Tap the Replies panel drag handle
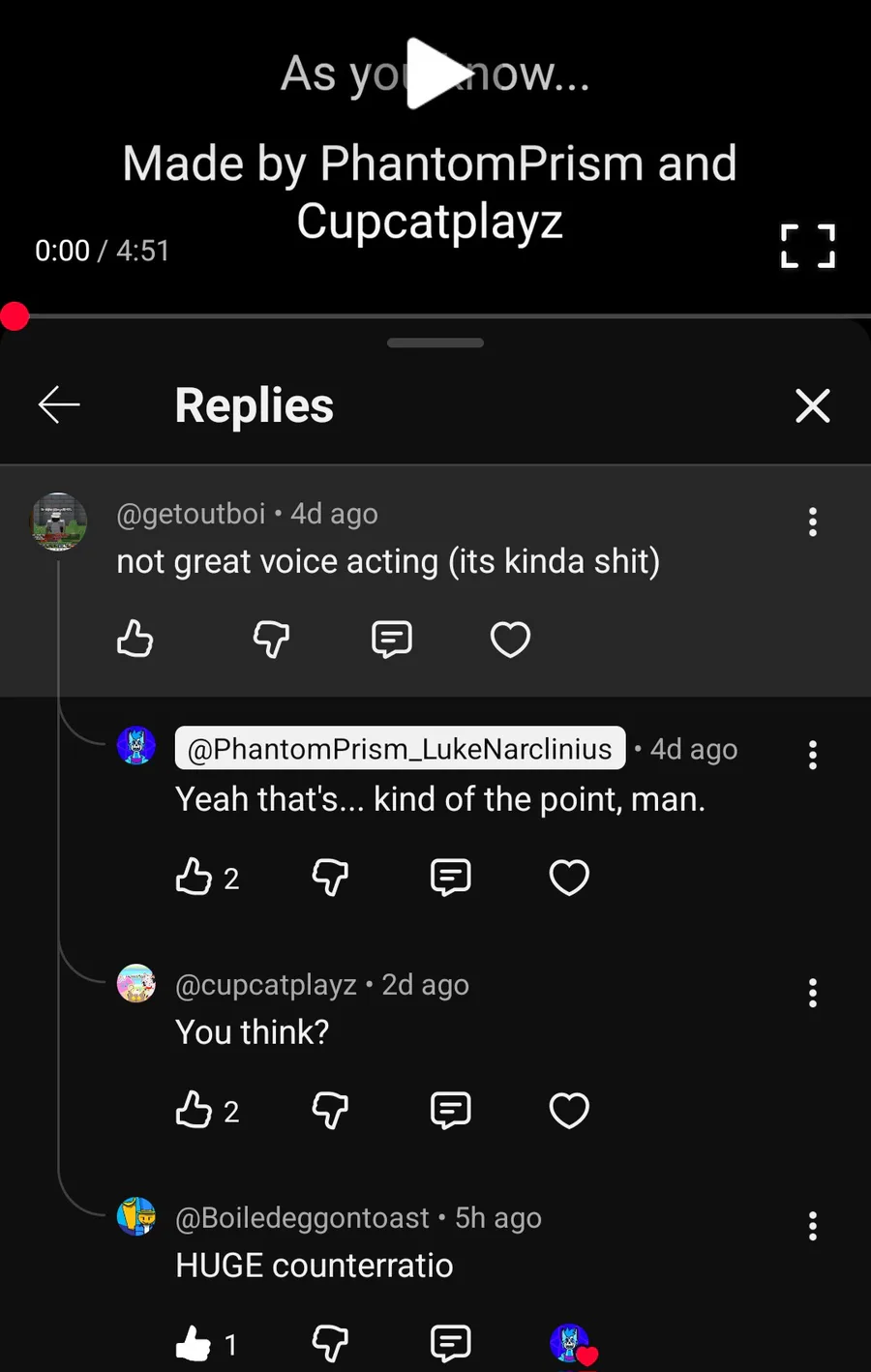The width and height of the screenshot is (871, 1372). coord(435,343)
